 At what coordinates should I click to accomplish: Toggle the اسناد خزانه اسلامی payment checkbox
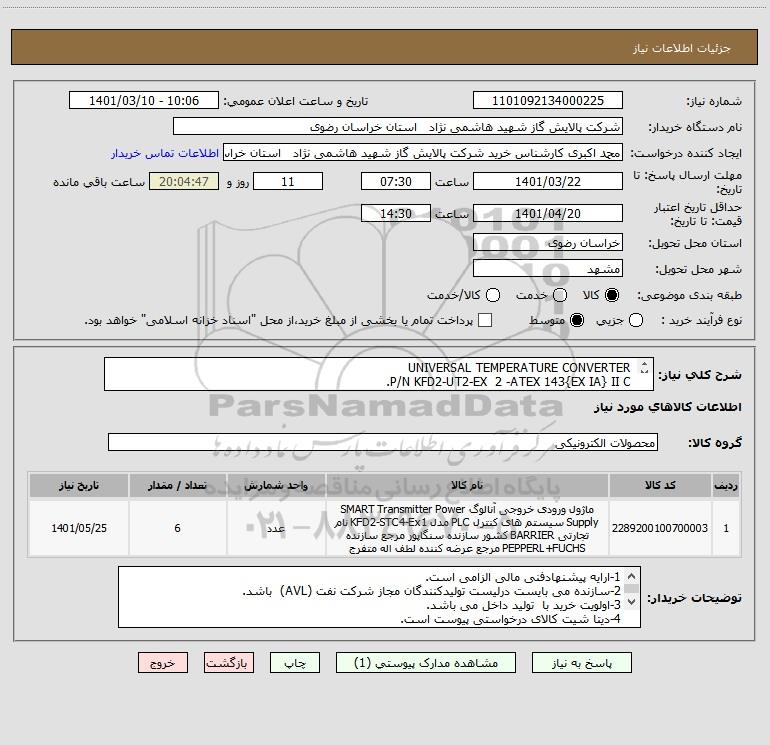[x=485, y=320]
